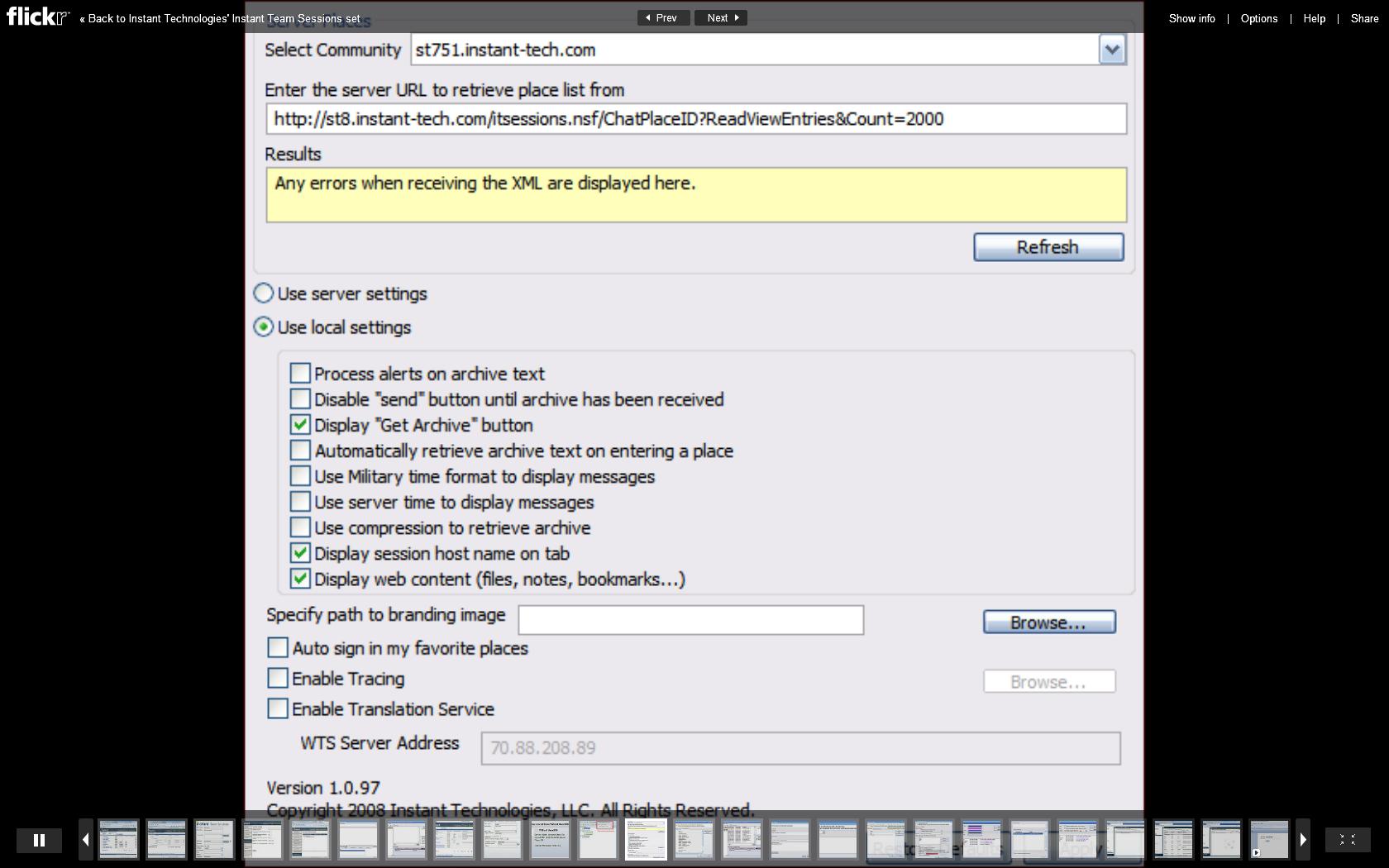The height and width of the screenshot is (868, 1389).
Task: Click Browse next to branding image path
Action: click(x=1049, y=622)
